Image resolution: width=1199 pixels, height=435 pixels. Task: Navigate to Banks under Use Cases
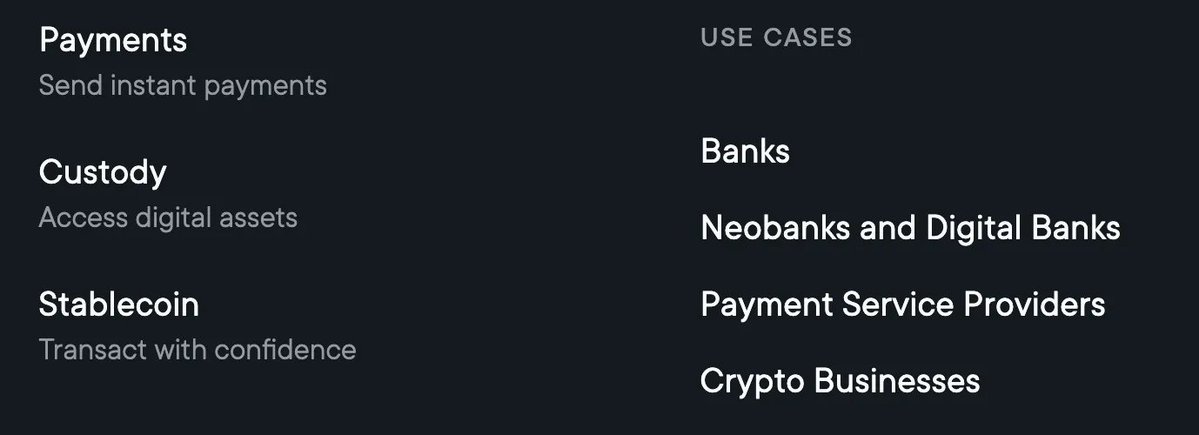(x=745, y=152)
